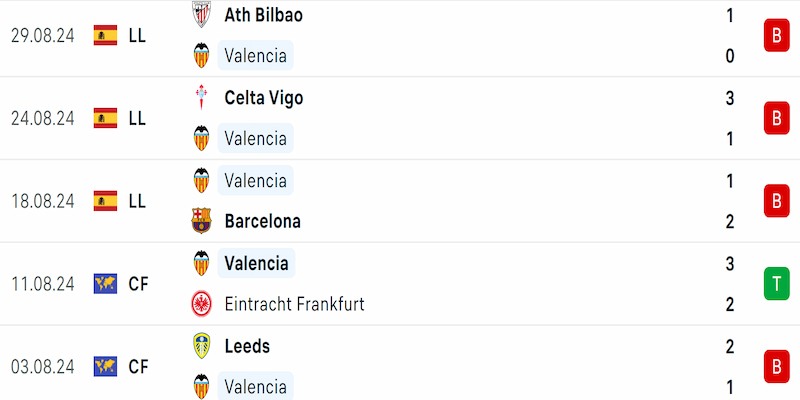Open the Leeds team link

[247, 346]
